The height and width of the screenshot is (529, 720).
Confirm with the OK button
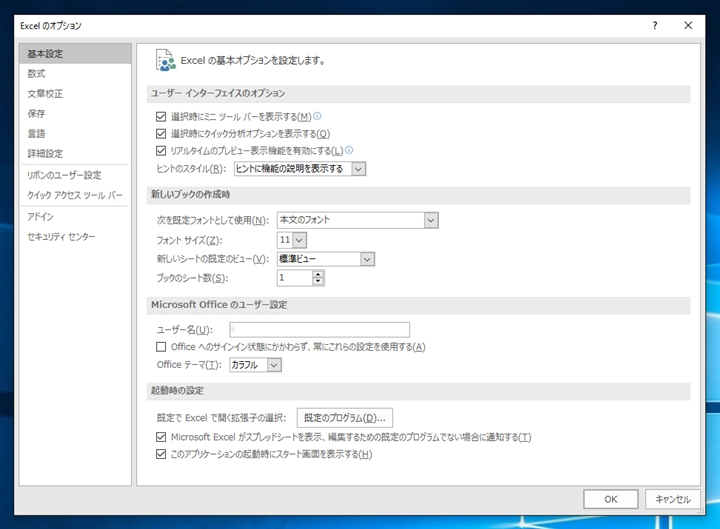[611, 499]
